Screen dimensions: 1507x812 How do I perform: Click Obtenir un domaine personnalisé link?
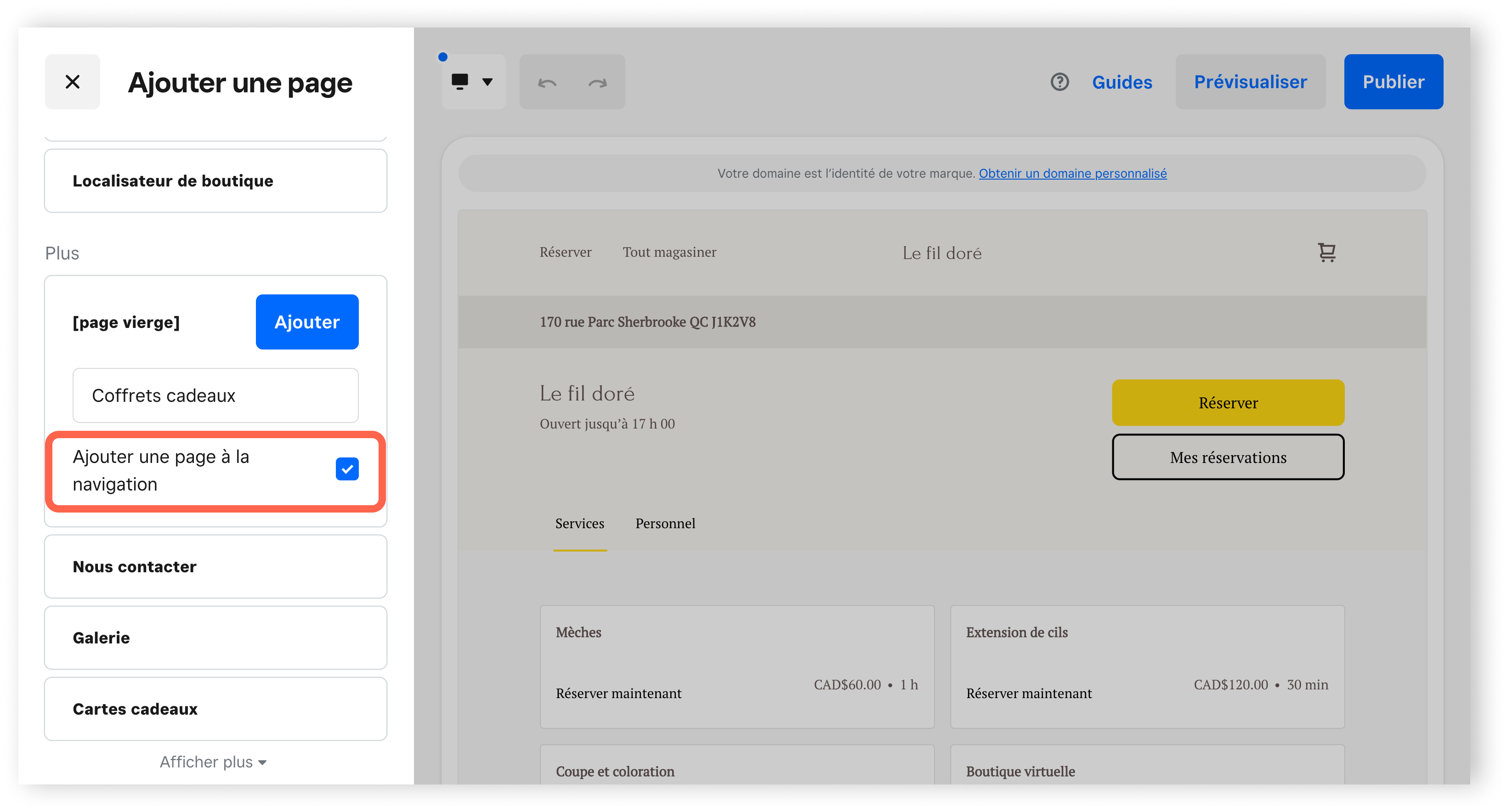(1072, 174)
